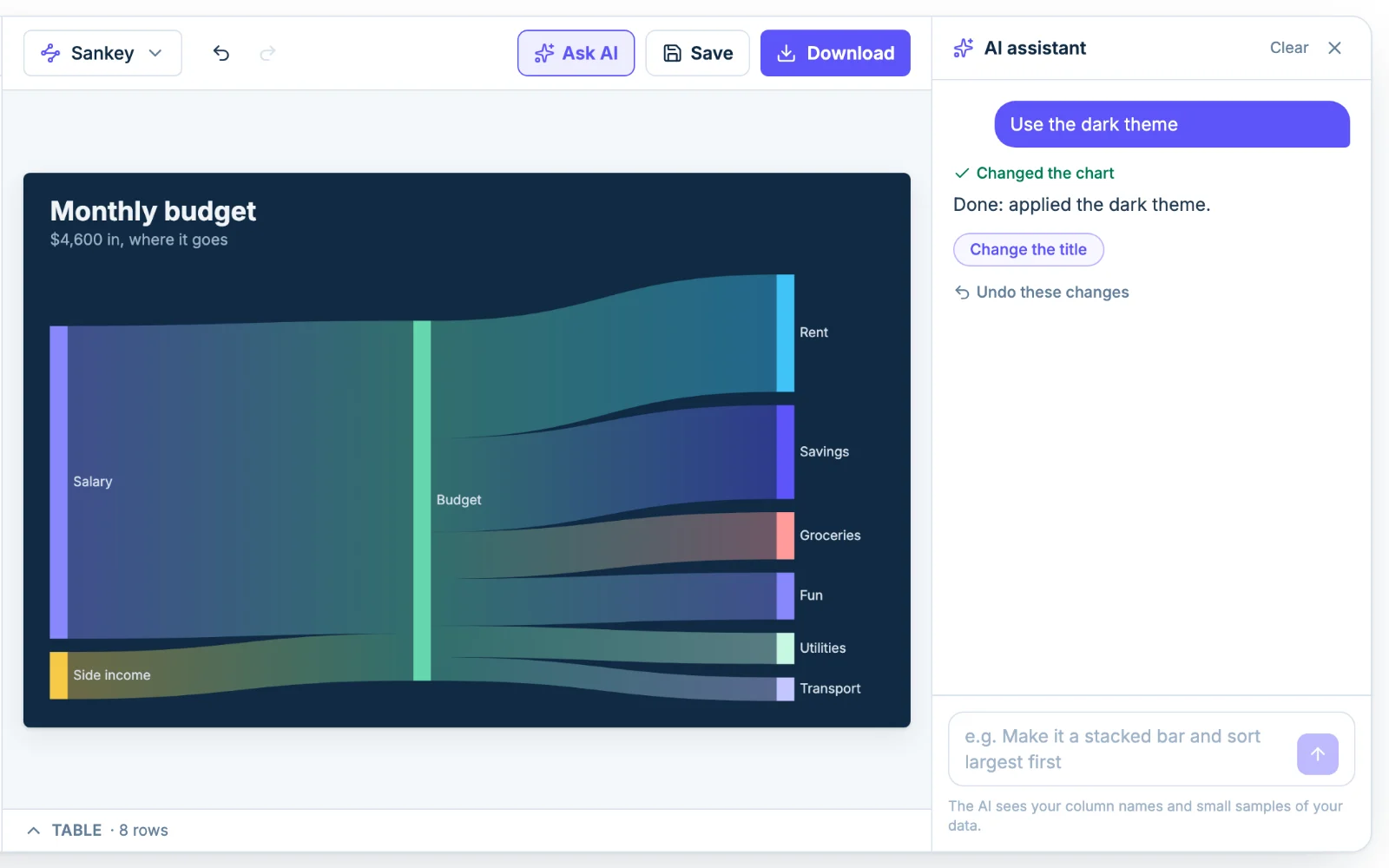The width and height of the screenshot is (1389, 868).
Task: Download the chart
Action: (x=835, y=53)
